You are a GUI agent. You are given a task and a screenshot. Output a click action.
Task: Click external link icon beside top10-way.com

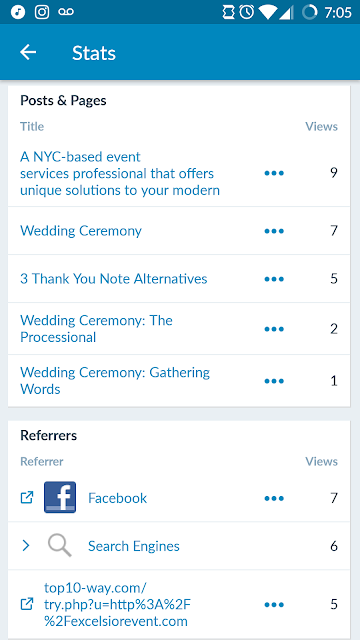[x=27, y=604]
